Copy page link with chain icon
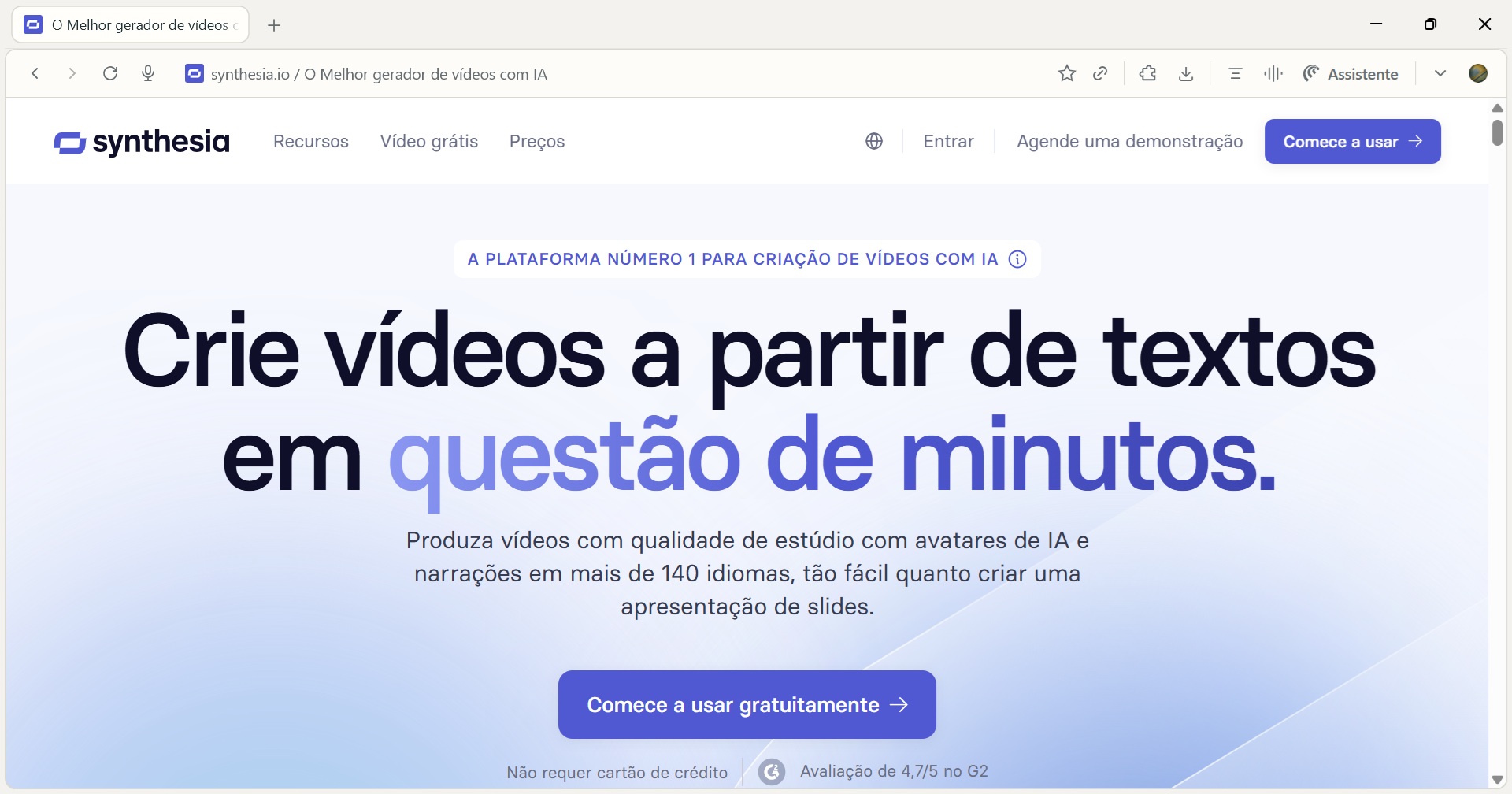 click(x=1101, y=73)
